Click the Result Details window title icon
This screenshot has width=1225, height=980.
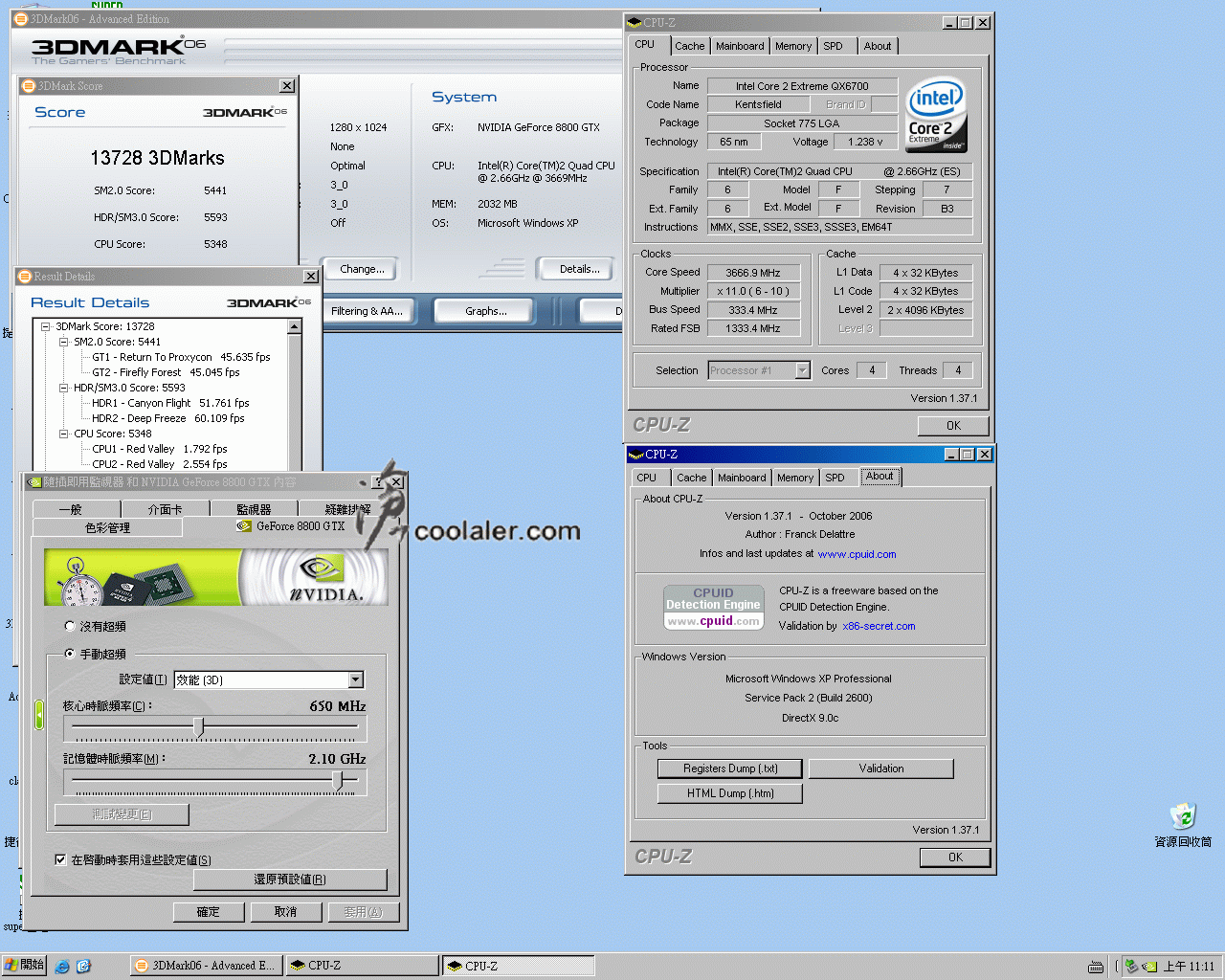(x=25, y=277)
